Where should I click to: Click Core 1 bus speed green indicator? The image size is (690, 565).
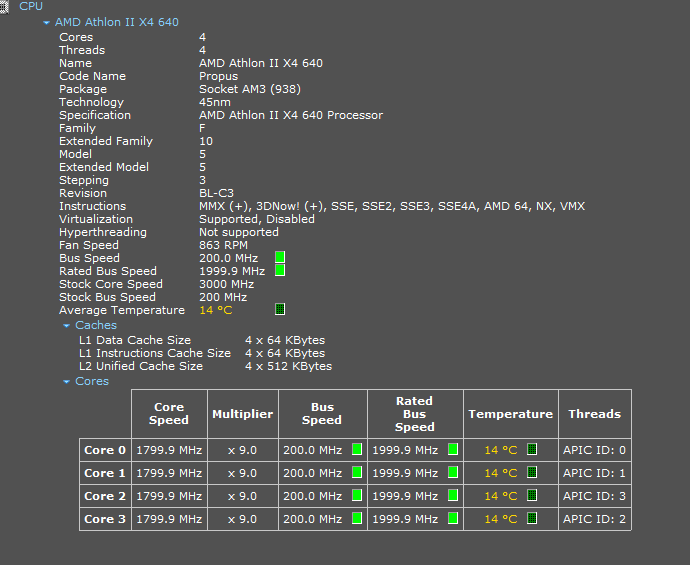point(357,472)
